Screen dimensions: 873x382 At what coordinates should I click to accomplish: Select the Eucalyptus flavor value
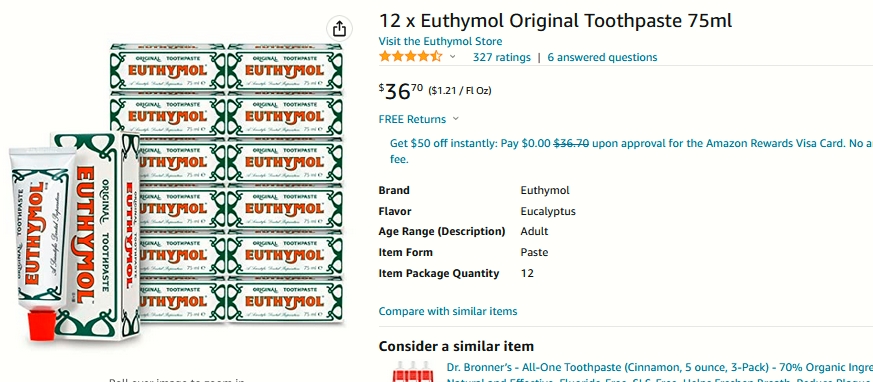coord(548,211)
